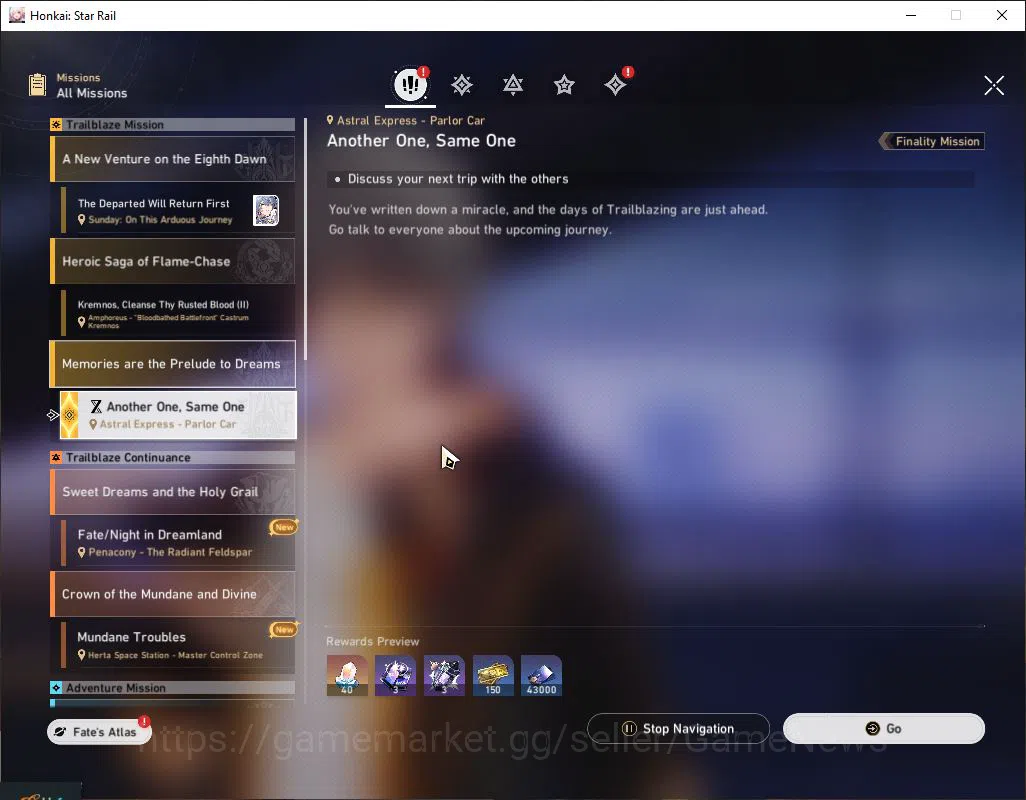This screenshot has width=1026, height=800.
Task: Click the 40 Stellar Jade reward icon
Action: tap(347, 675)
